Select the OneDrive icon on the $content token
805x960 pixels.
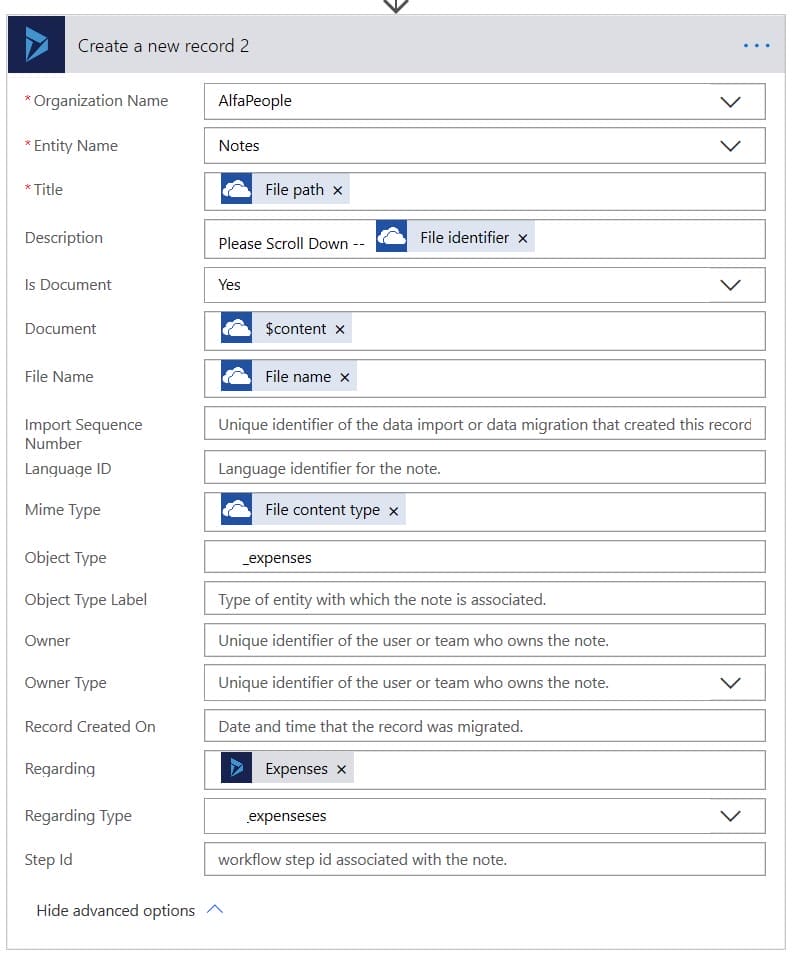click(x=236, y=330)
